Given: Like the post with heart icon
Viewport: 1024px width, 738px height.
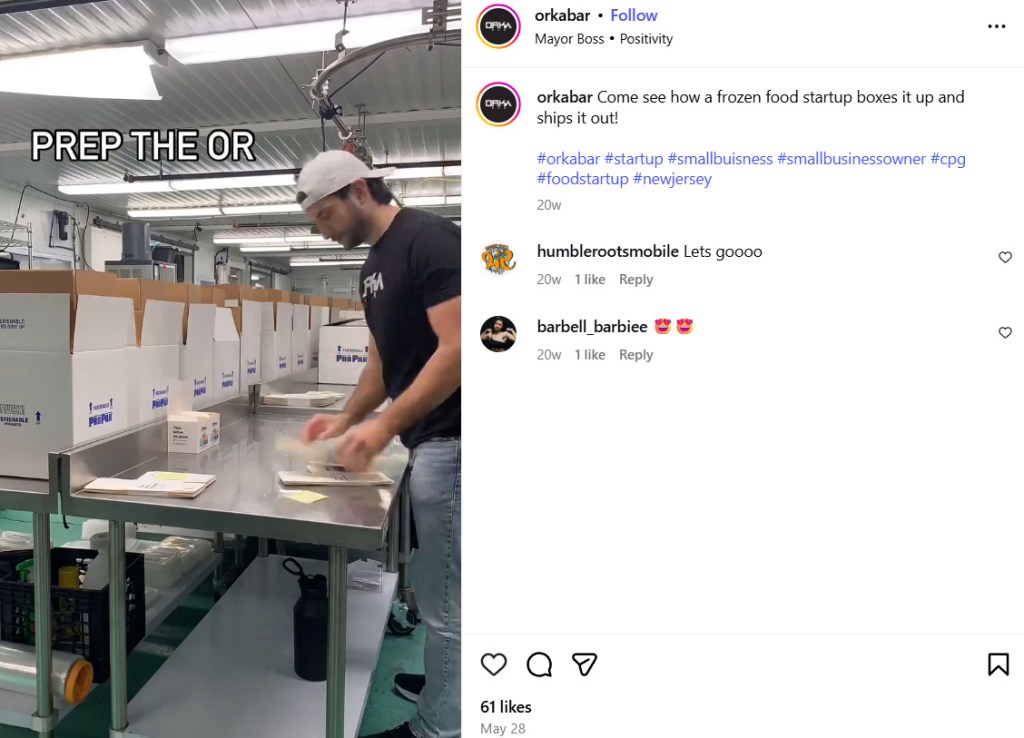Looking at the screenshot, I should point(493,664).
